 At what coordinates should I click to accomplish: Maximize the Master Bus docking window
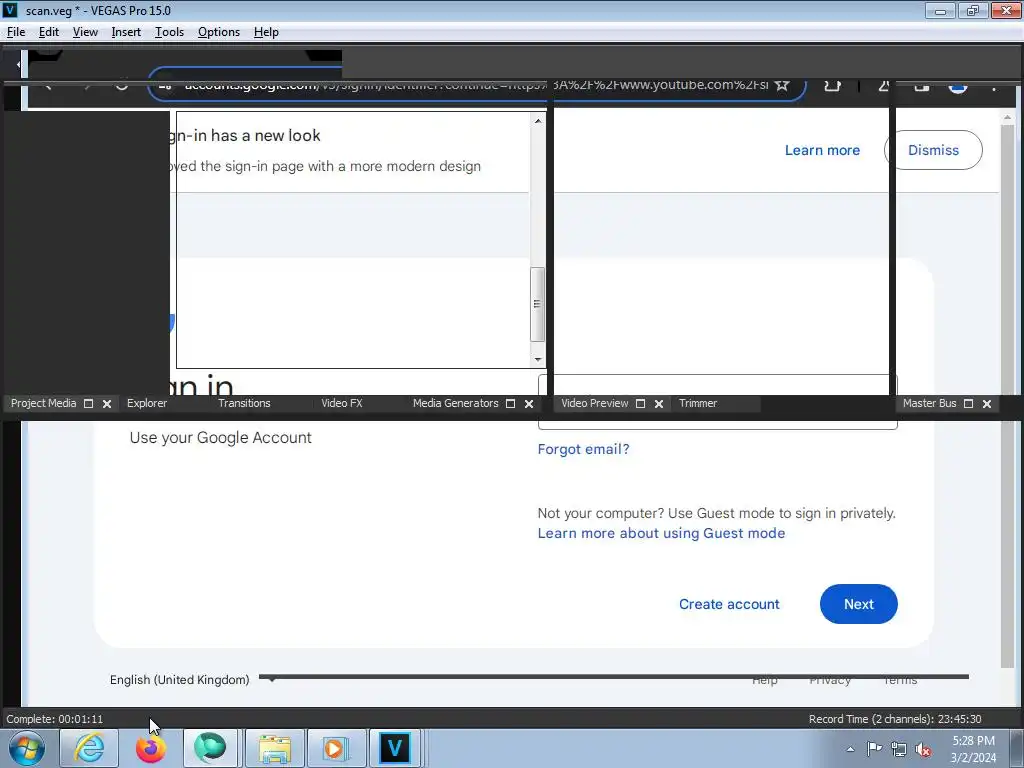(x=968, y=404)
